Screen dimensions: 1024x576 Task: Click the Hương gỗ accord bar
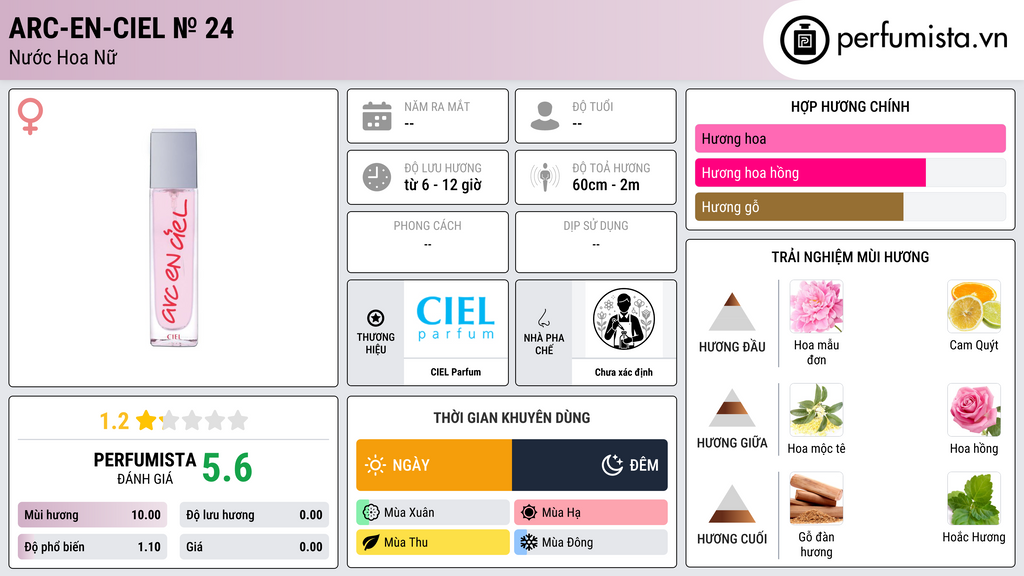pyautogui.click(x=850, y=206)
